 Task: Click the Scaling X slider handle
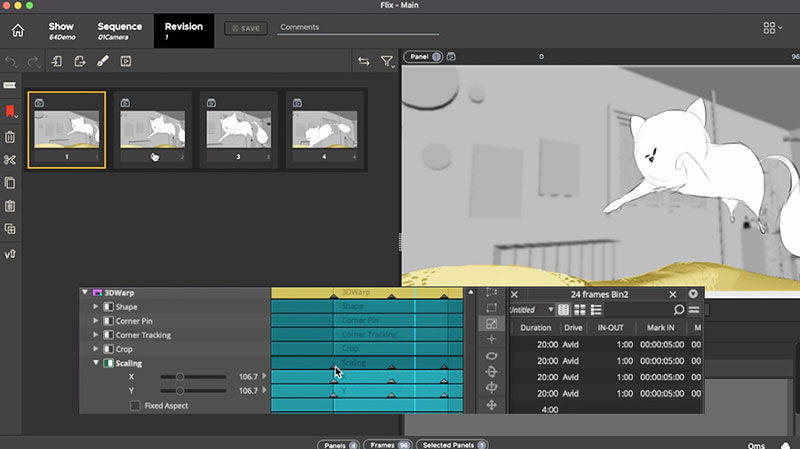pyautogui.click(x=180, y=377)
